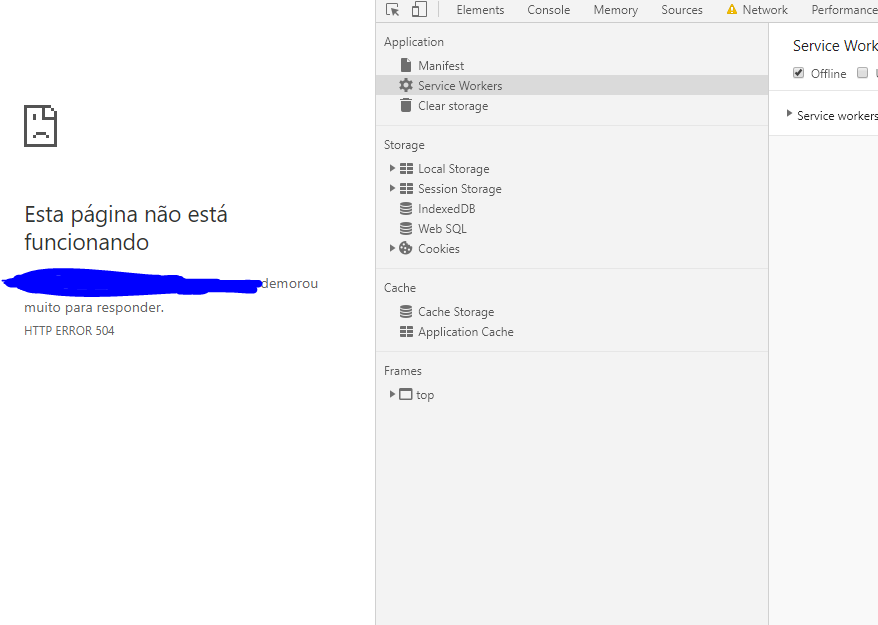Click the Network tab warning triangle icon

pyautogui.click(x=732, y=10)
